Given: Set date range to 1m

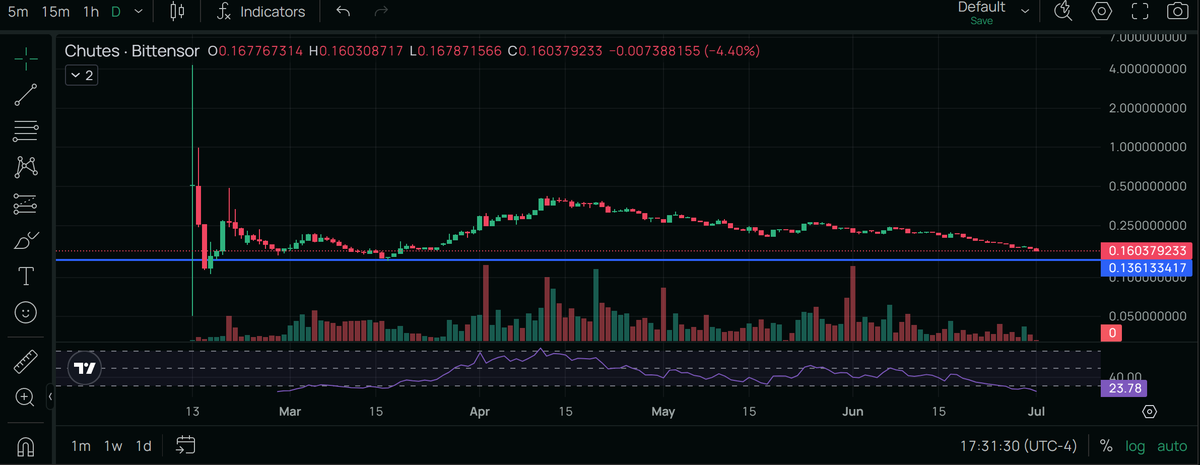Looking at the screenshot, I should [81, 445].
